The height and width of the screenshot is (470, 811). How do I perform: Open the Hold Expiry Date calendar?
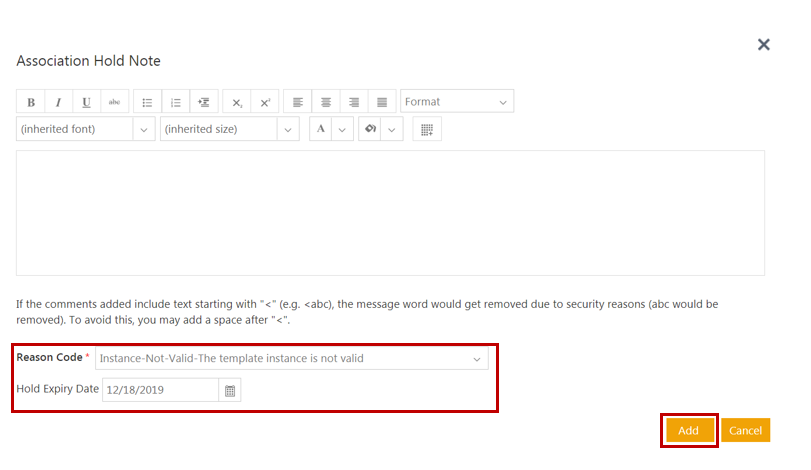coord(230,390)
